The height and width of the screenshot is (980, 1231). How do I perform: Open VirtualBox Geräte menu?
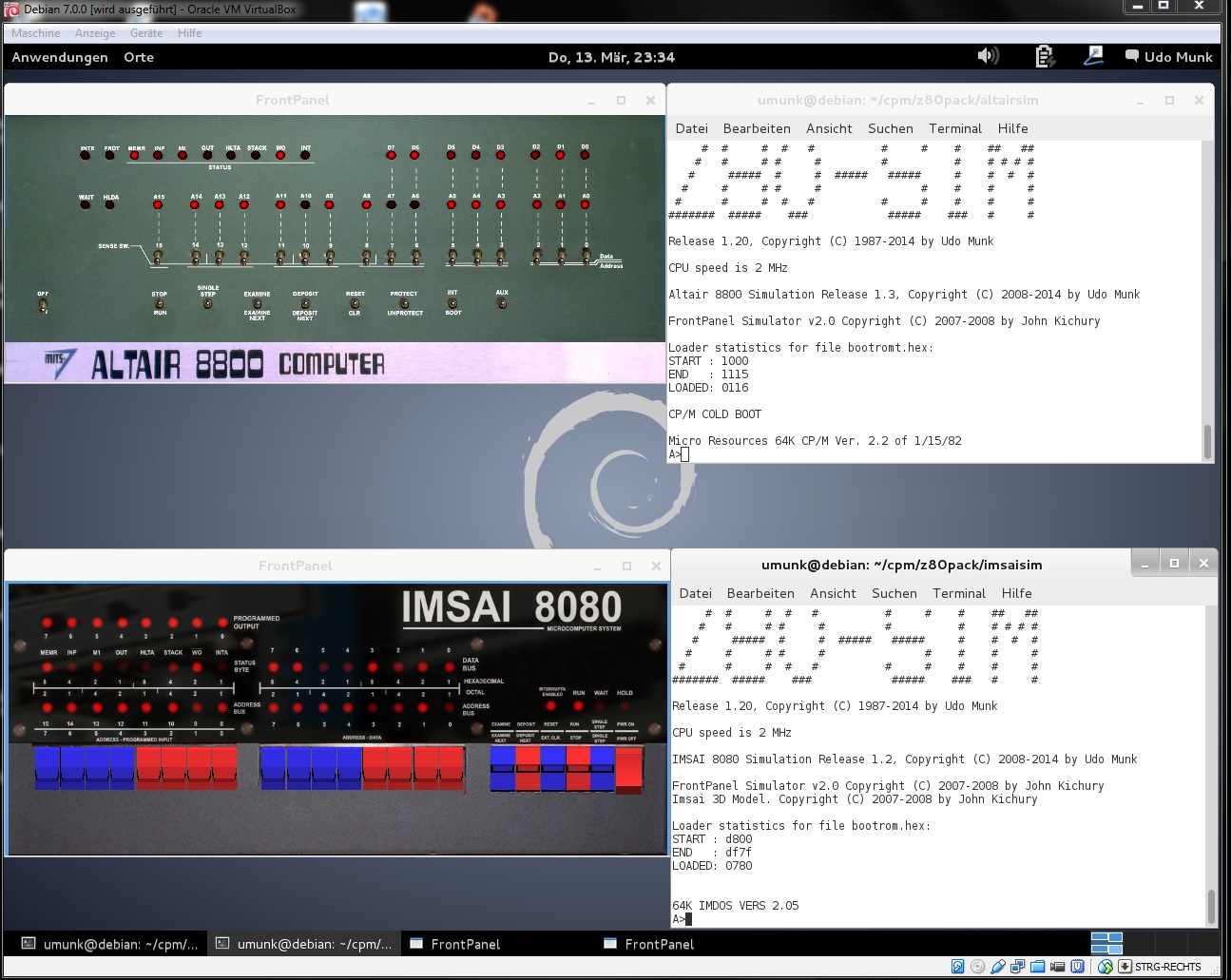pos(146,33)
